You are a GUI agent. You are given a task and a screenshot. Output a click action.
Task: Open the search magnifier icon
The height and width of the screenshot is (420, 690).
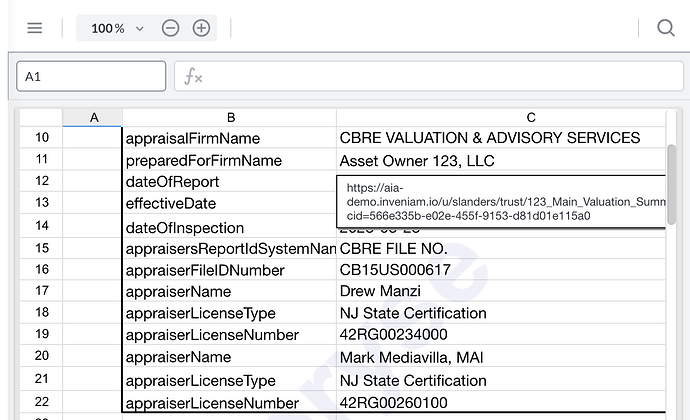666,28
